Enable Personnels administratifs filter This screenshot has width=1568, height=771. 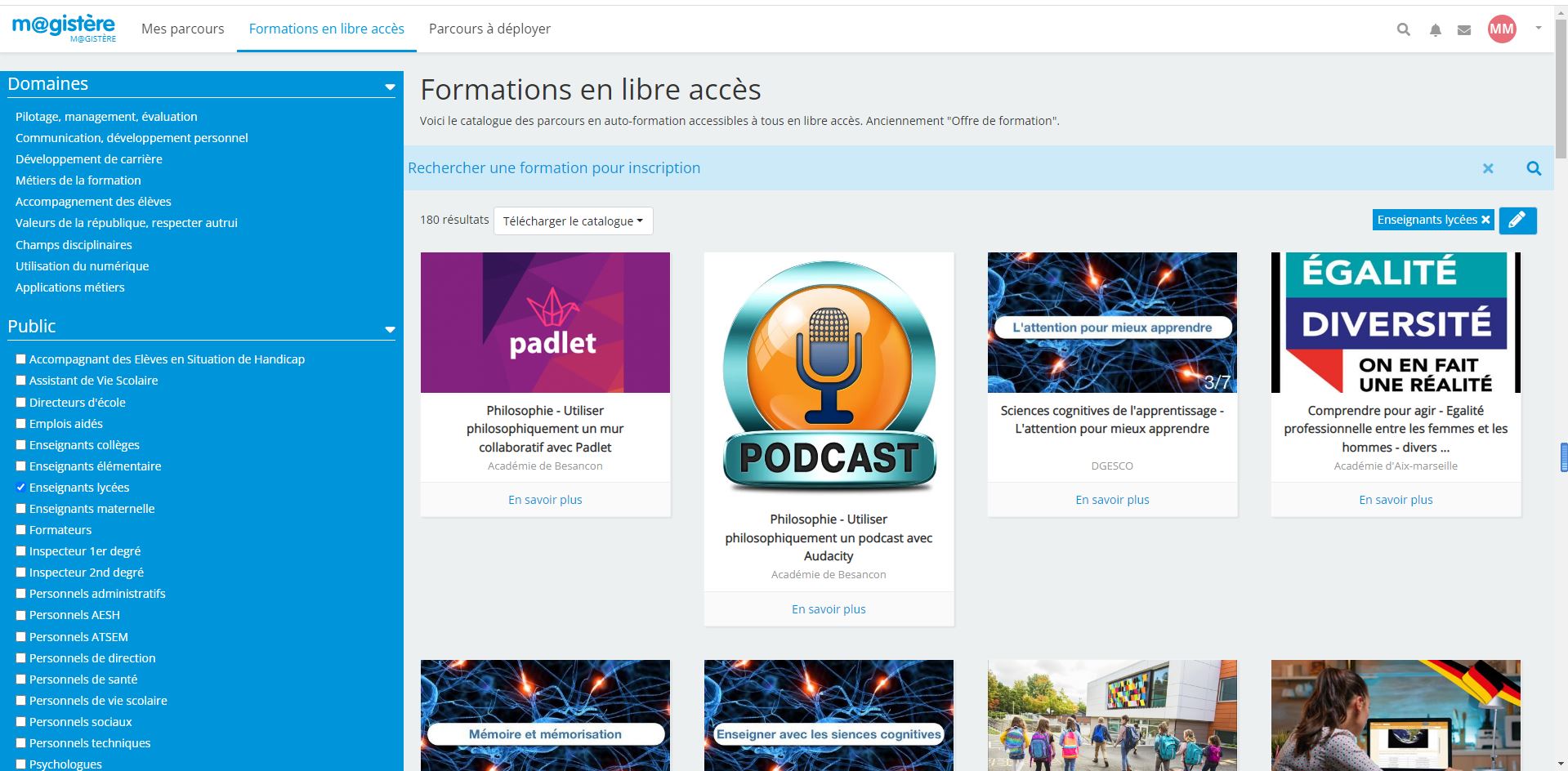tap(21, 594)
